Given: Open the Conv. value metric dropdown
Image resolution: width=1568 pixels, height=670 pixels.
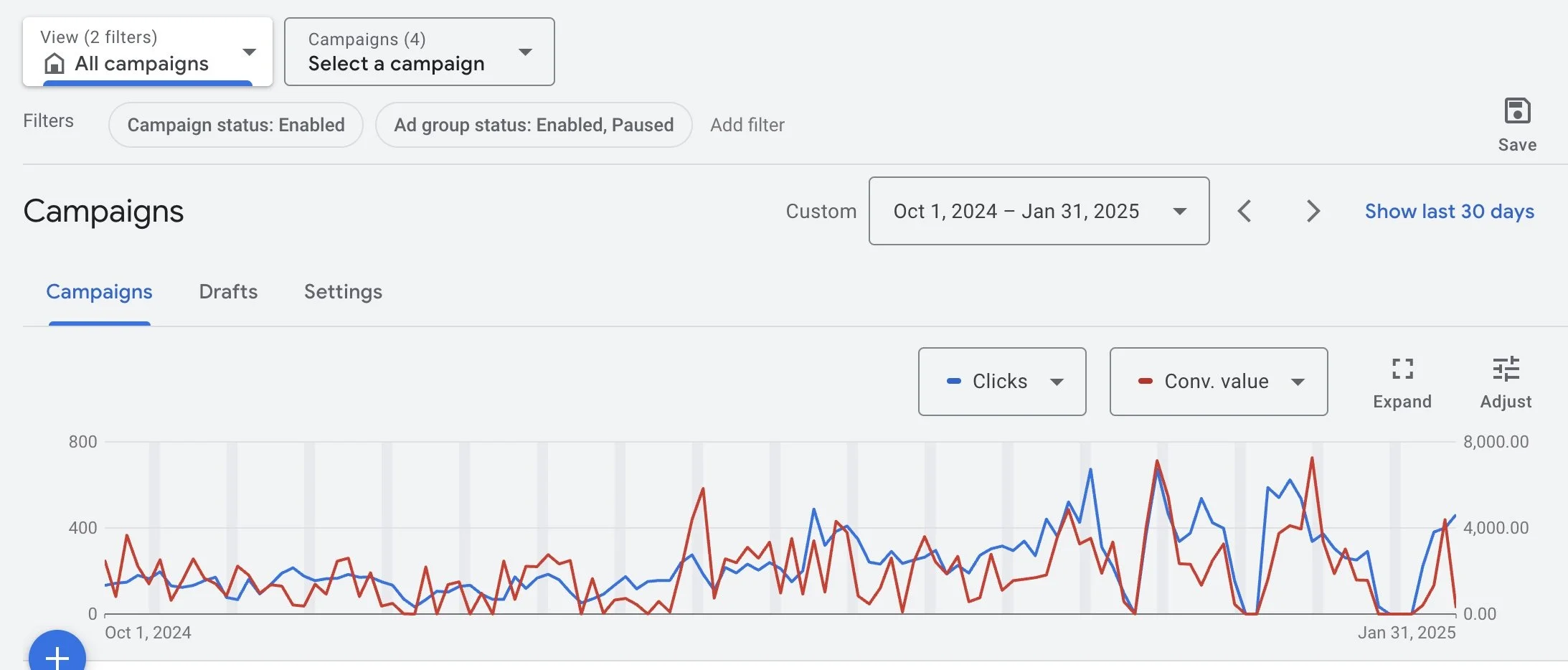Looking at the screenshot, I should click(1218, 382).
